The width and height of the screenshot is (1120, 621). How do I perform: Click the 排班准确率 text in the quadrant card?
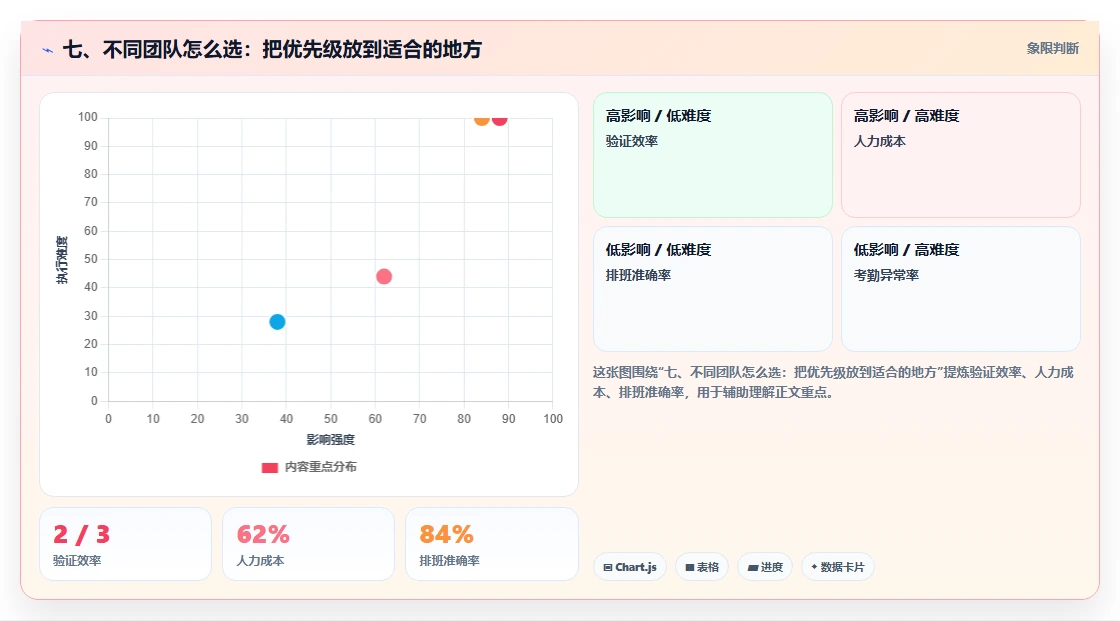639,275
